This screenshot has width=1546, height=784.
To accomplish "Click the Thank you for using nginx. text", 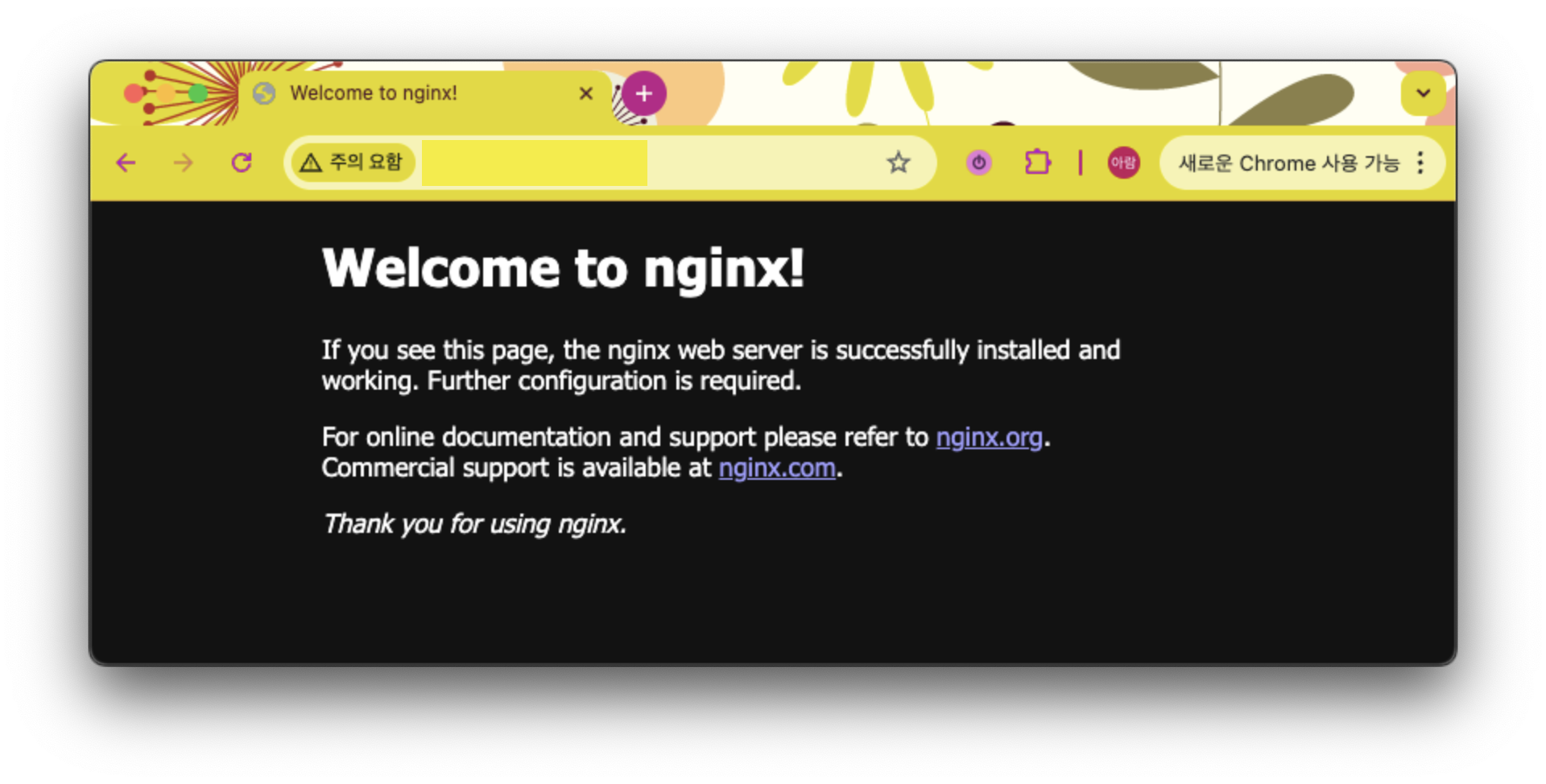I will pos(474,524).
